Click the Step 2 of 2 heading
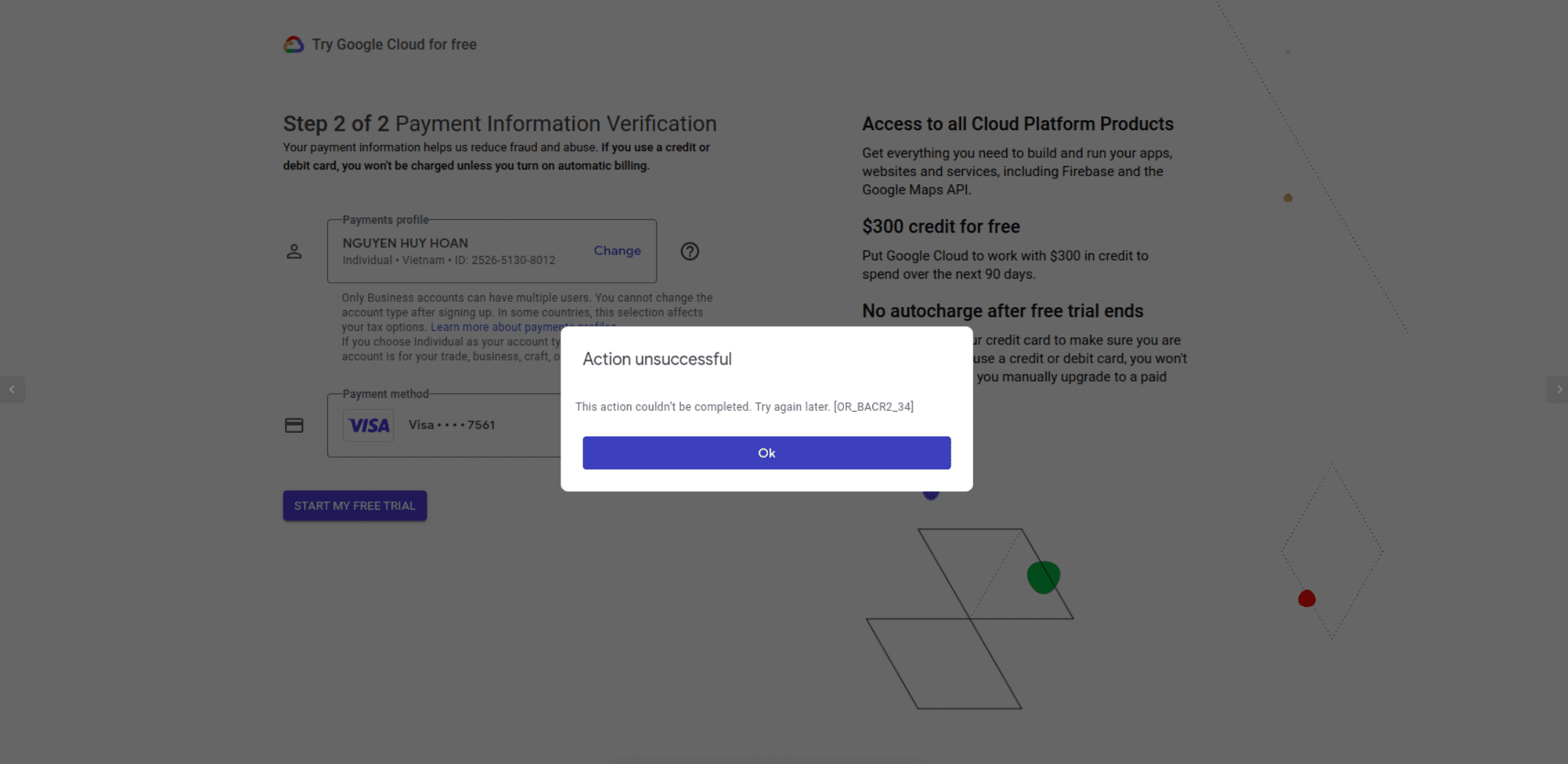Screen dimensions: 1568x764 [500, 124]
